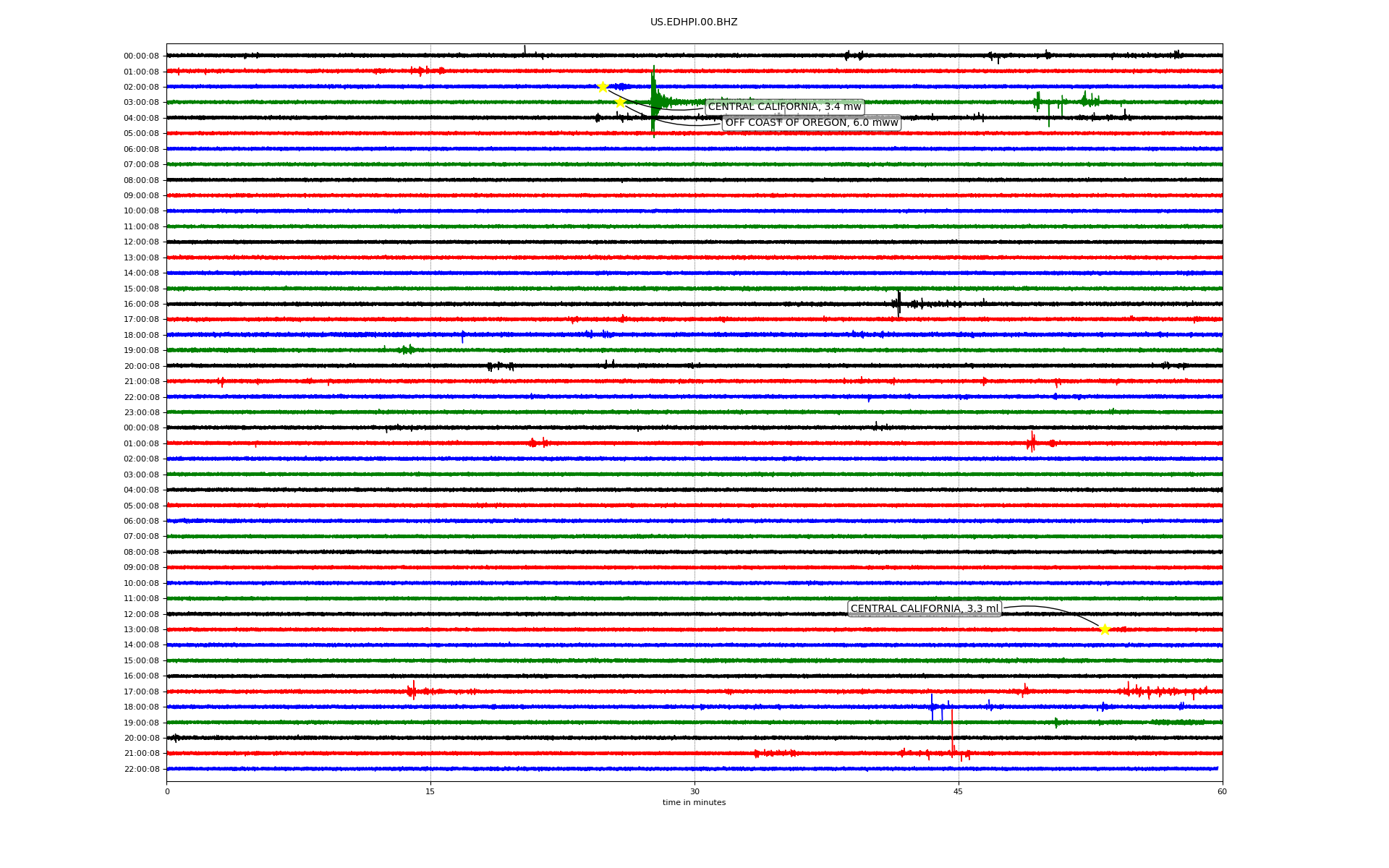This screenshot has width=1389, height=868.
Task: Click the 30 tick label on x-axis
Action: 694,791
